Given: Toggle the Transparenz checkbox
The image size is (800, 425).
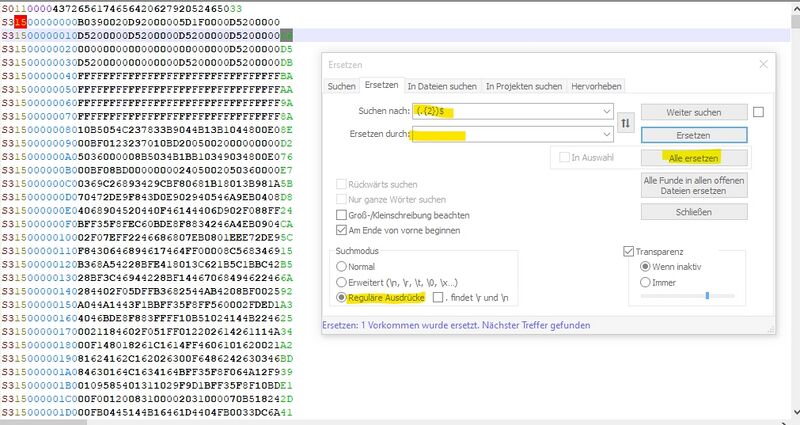Looking at the screenshot, I should [629, 251].
